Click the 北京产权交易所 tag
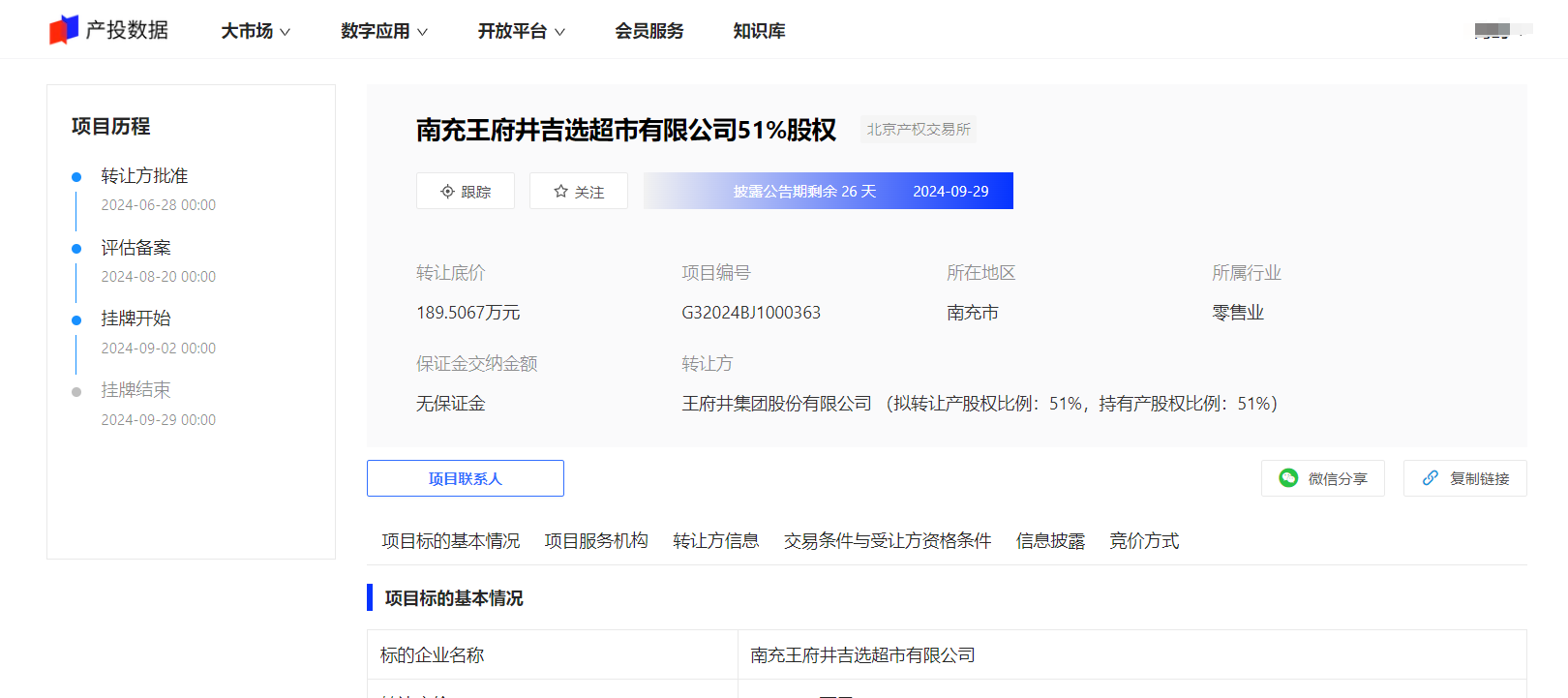The height and width of the screenshot is (698, 1568). click(918, 130)
